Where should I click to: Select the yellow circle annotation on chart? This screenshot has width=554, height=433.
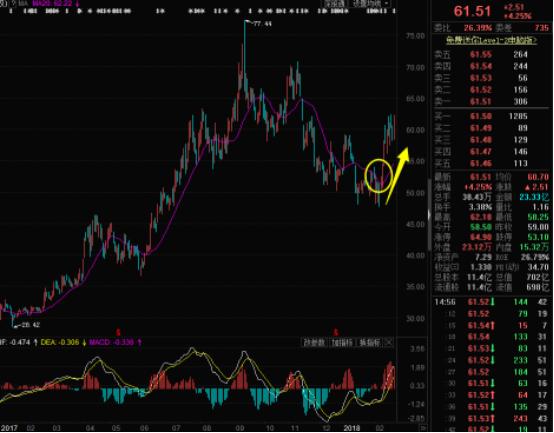point(378,176)
